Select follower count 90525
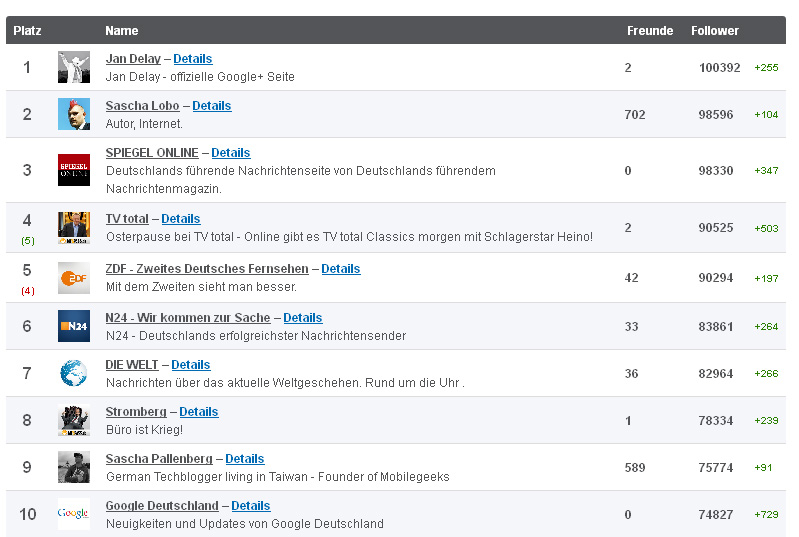The height and width of the screenshot is (537, 799). tap(716, 228)
